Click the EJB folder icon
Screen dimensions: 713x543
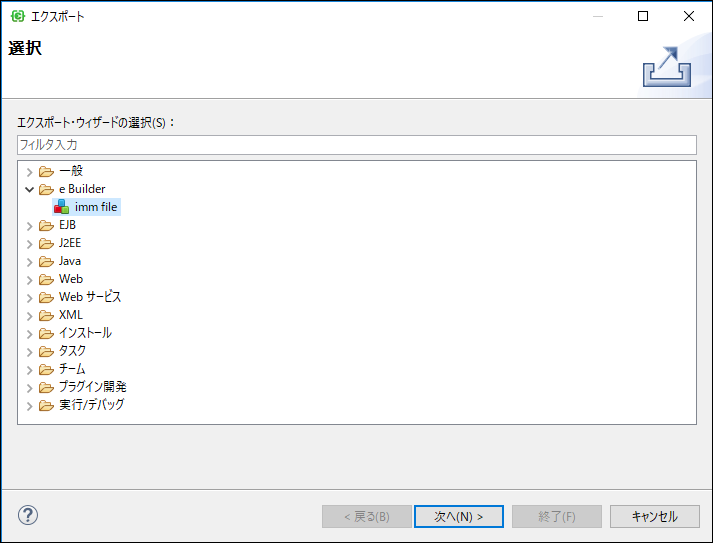pos(46,225)
